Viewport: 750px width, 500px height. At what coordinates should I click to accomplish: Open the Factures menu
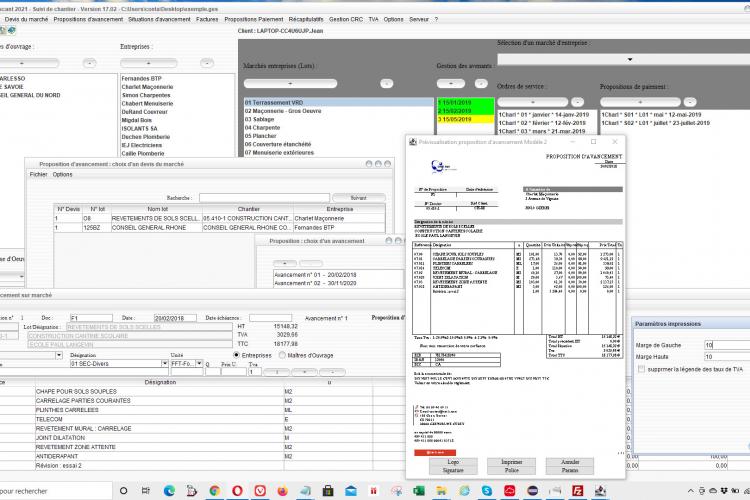pos(207,19)
